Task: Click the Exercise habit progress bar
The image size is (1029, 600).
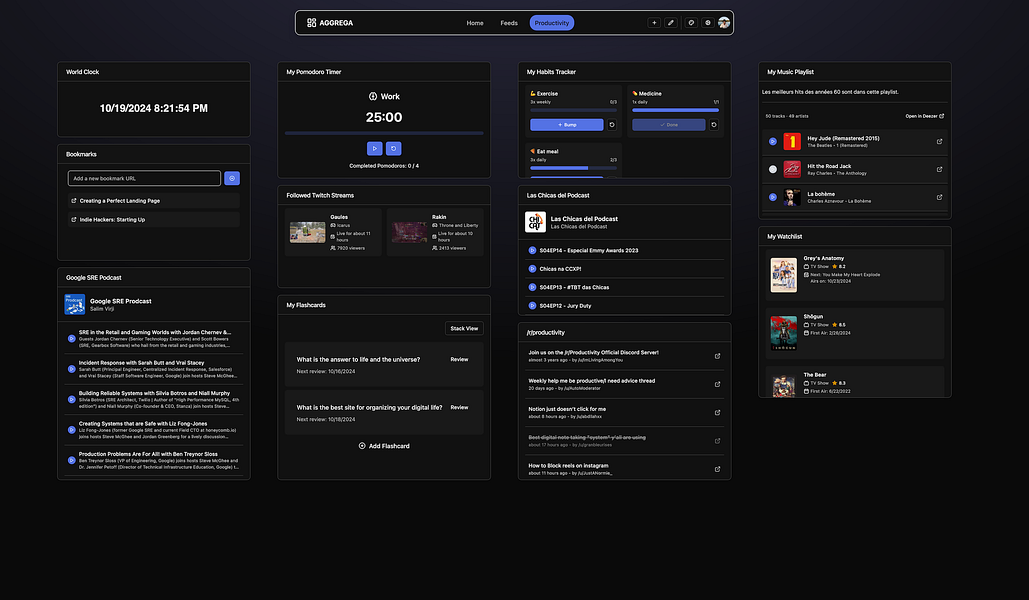Action: point(574,110)
